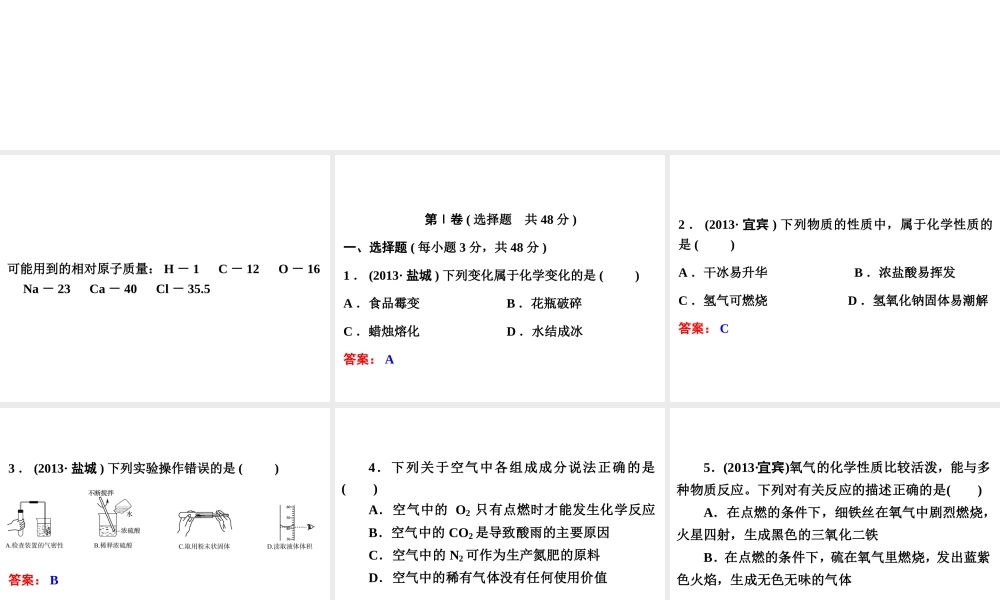Click '不断搅拌' label above diagram B
Image resolution: width=1000 pixels, height=600 pixels.
[101, 493]
